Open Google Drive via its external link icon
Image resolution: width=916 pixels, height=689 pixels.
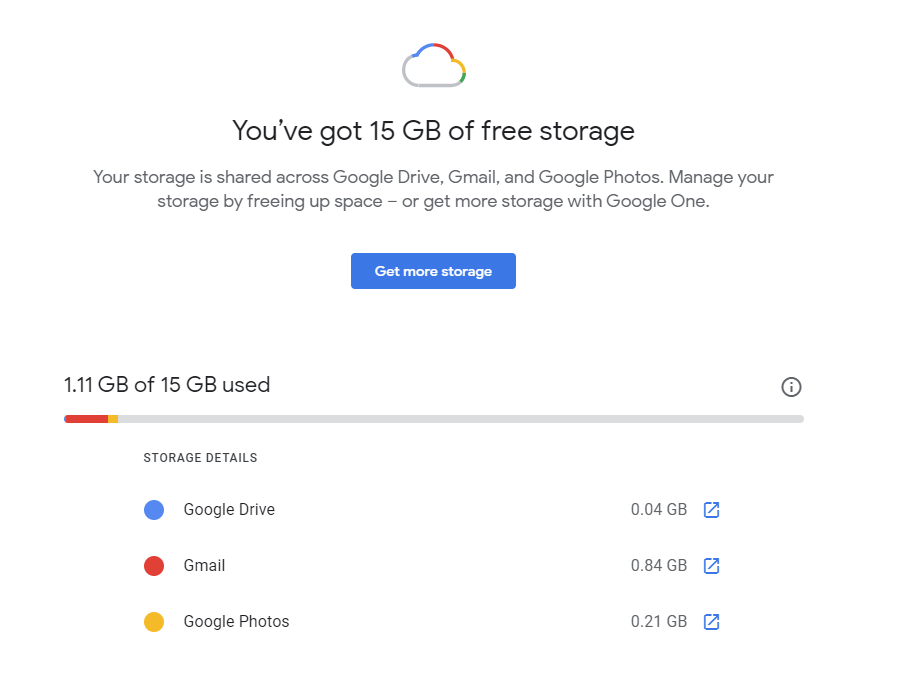click(711, 510)
